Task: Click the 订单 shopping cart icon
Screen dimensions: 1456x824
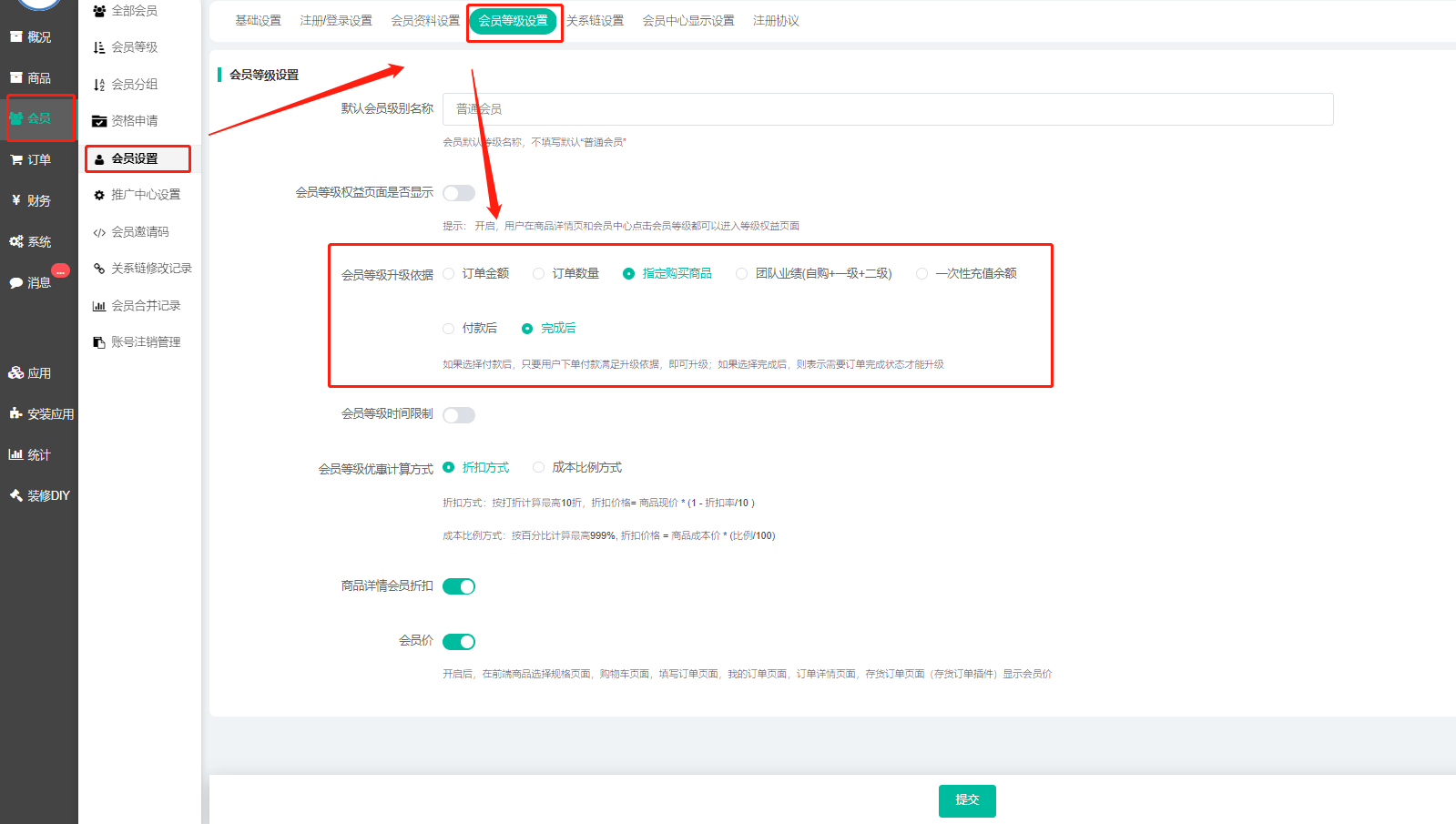Action: (15, 160)
